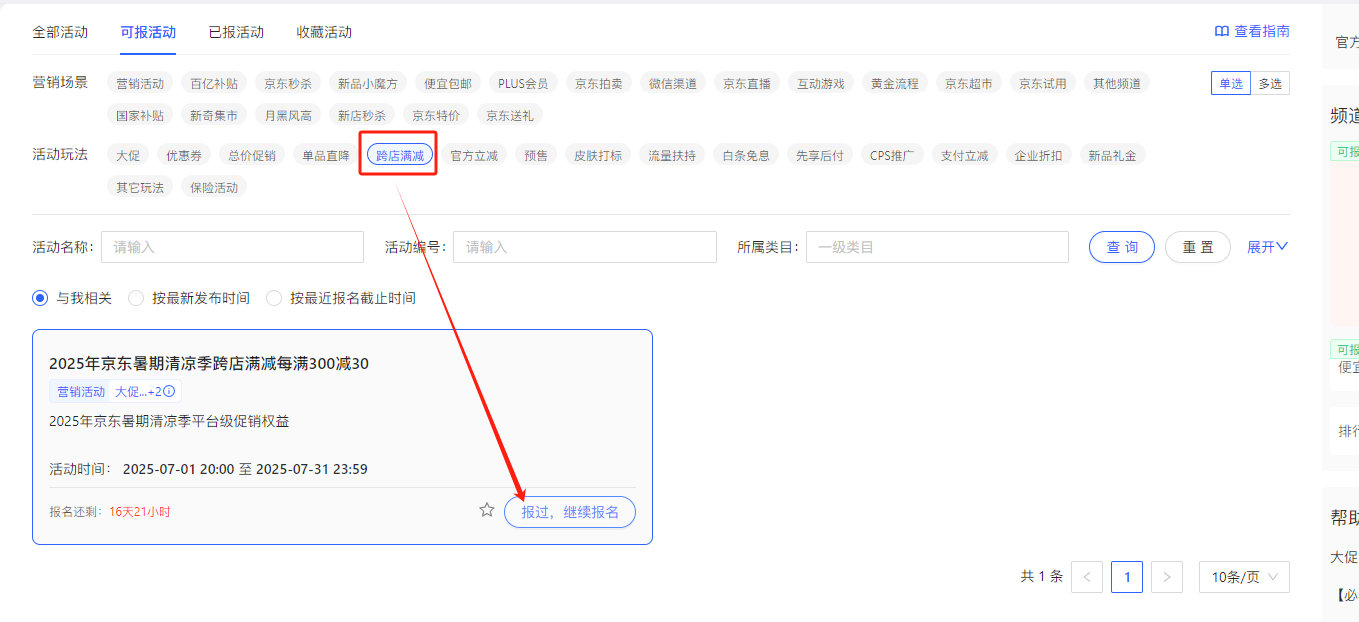The height and width of the screenshot is (622, 1359).
Task: Select the 京东秒杀 scenario tag
Action: coord(287,84)
